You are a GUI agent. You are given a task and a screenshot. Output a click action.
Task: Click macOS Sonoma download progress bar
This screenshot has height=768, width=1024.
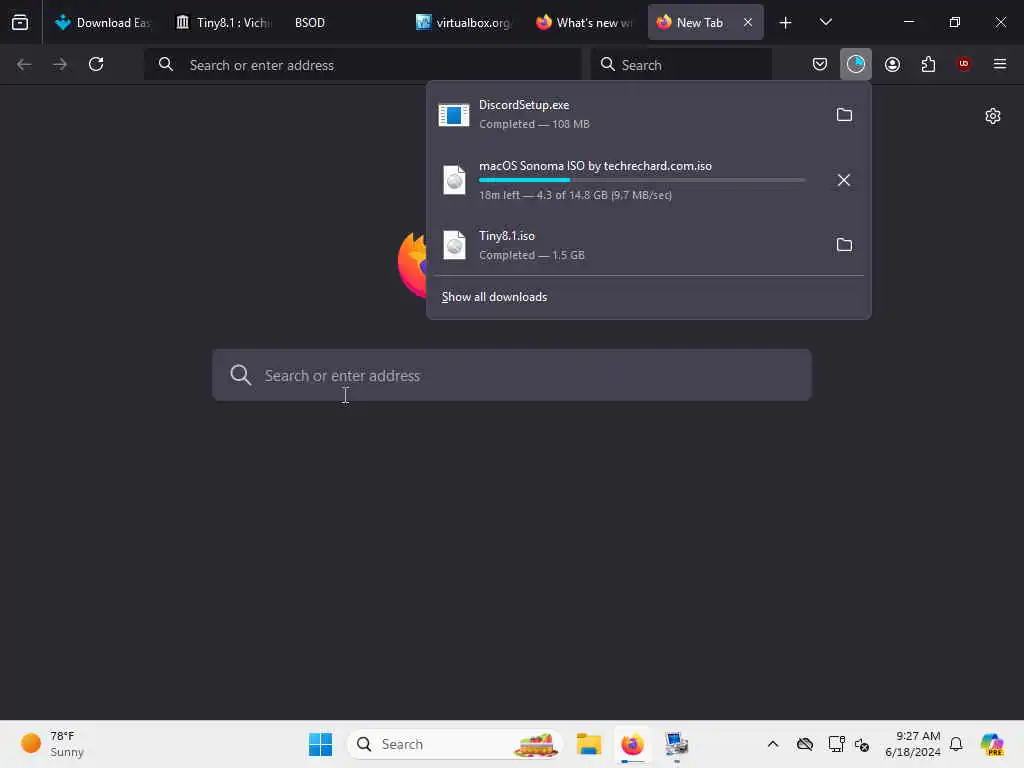642,180
